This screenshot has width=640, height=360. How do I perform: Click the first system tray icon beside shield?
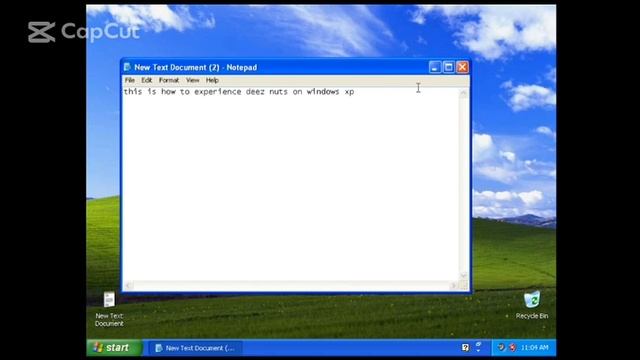pyautogui.click(x=501, y=347)
